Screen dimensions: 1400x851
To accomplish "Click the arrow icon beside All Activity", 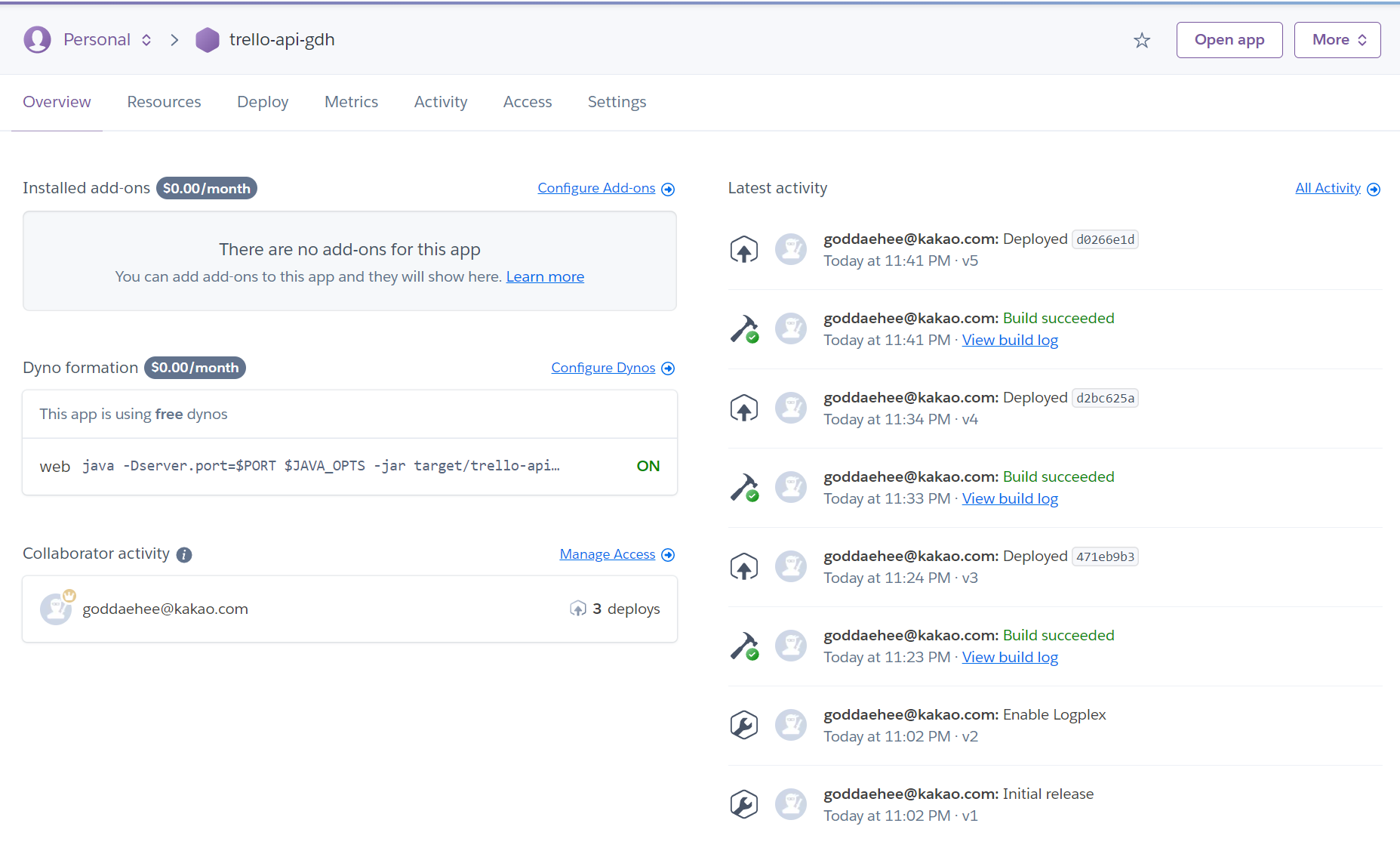I will pos(1374,190).
